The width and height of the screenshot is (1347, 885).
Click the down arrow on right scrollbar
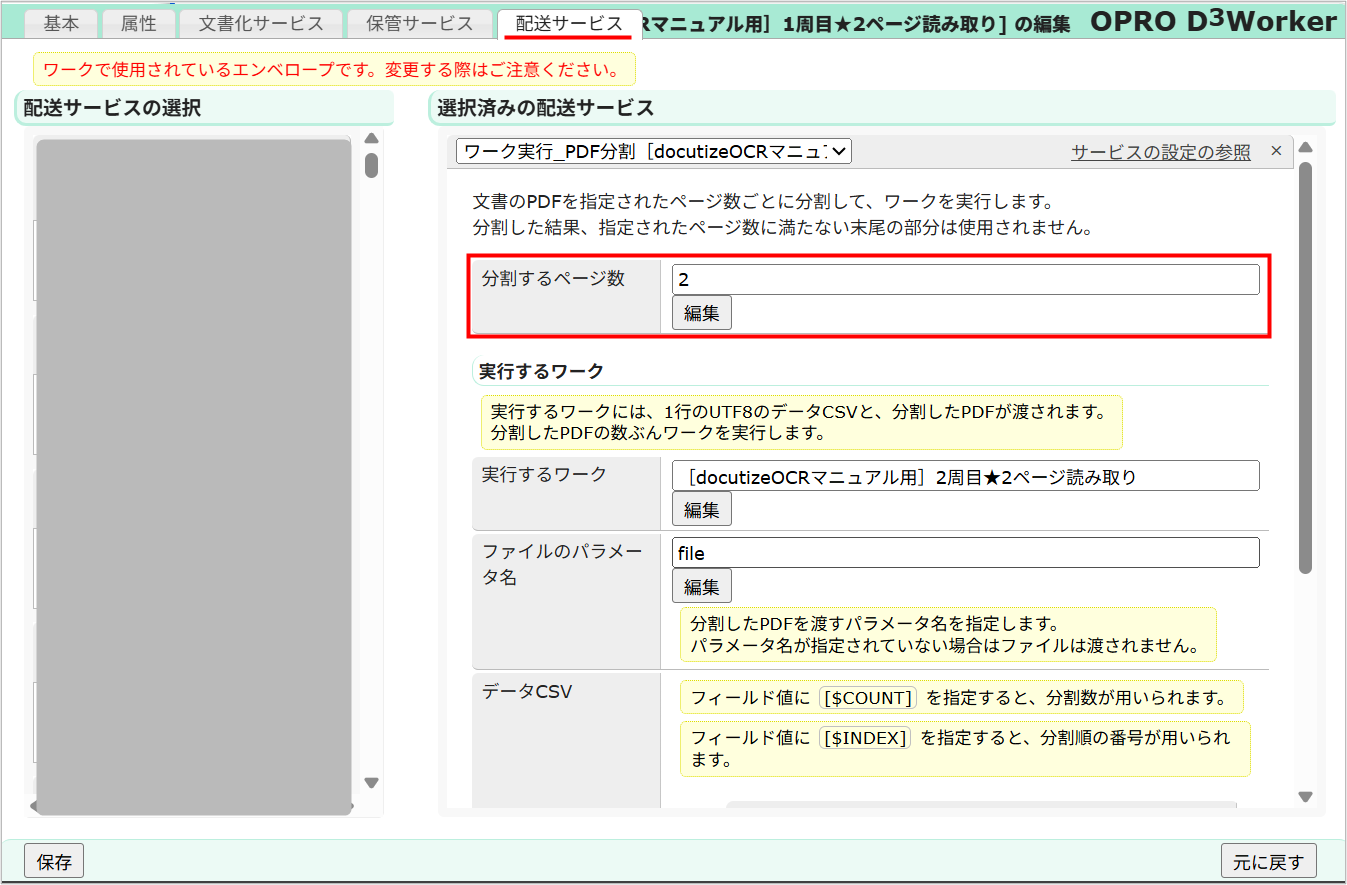(1305, 798)
